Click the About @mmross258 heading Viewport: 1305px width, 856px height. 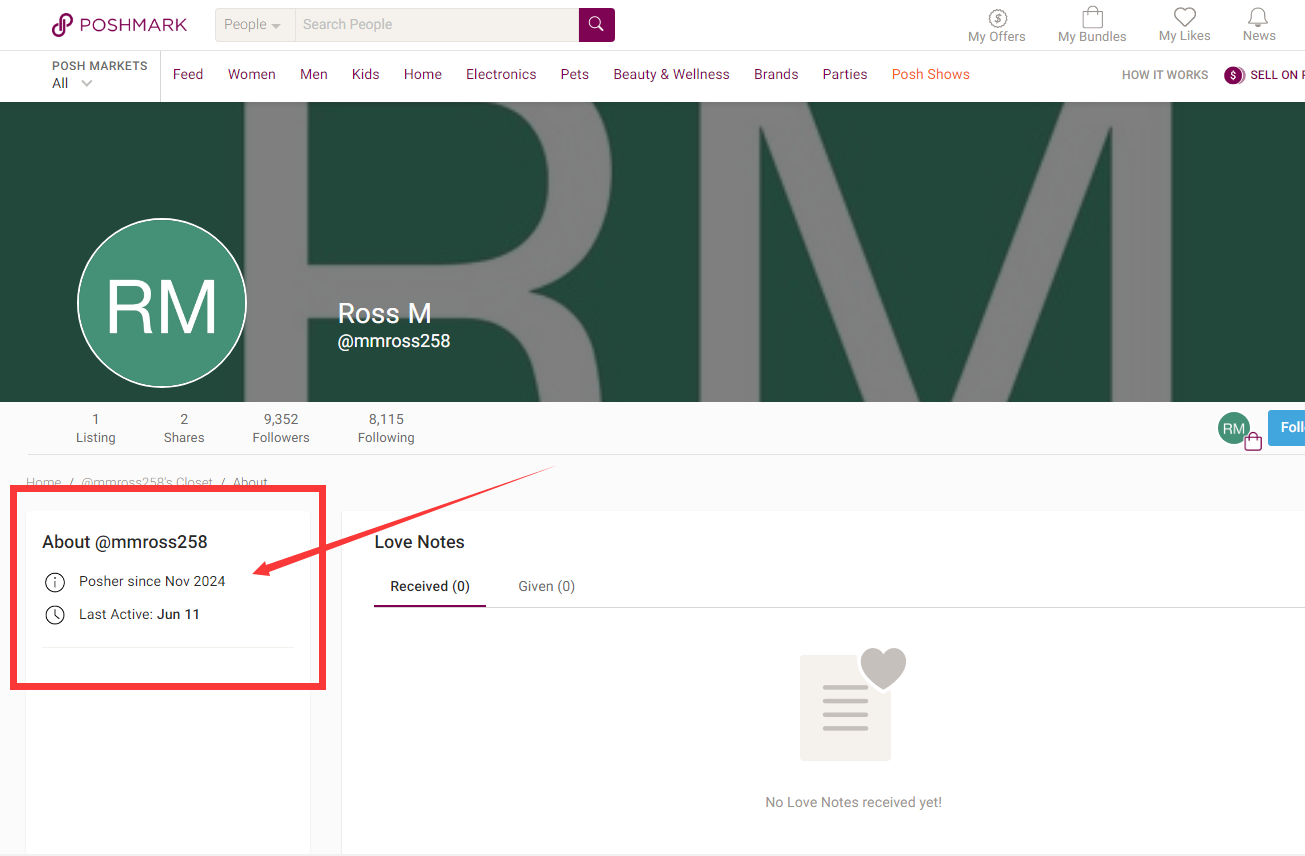click(125, 542)
